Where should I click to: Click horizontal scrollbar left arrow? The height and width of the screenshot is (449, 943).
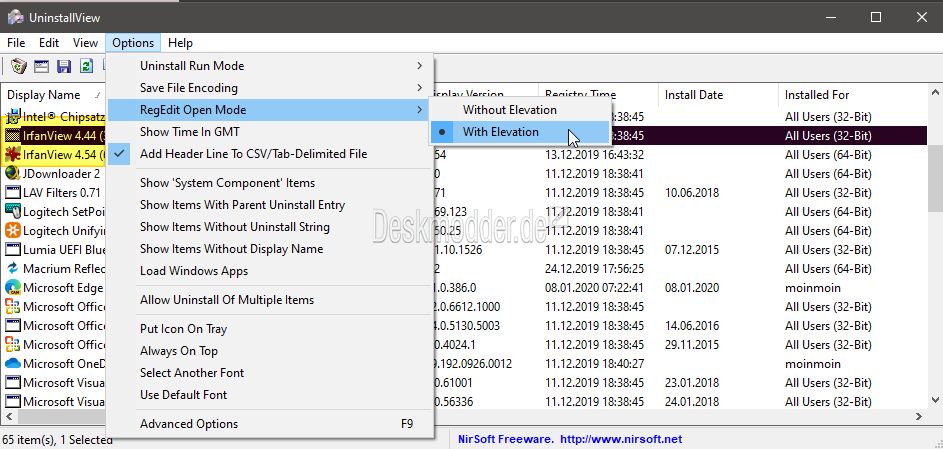pos(9,416)
